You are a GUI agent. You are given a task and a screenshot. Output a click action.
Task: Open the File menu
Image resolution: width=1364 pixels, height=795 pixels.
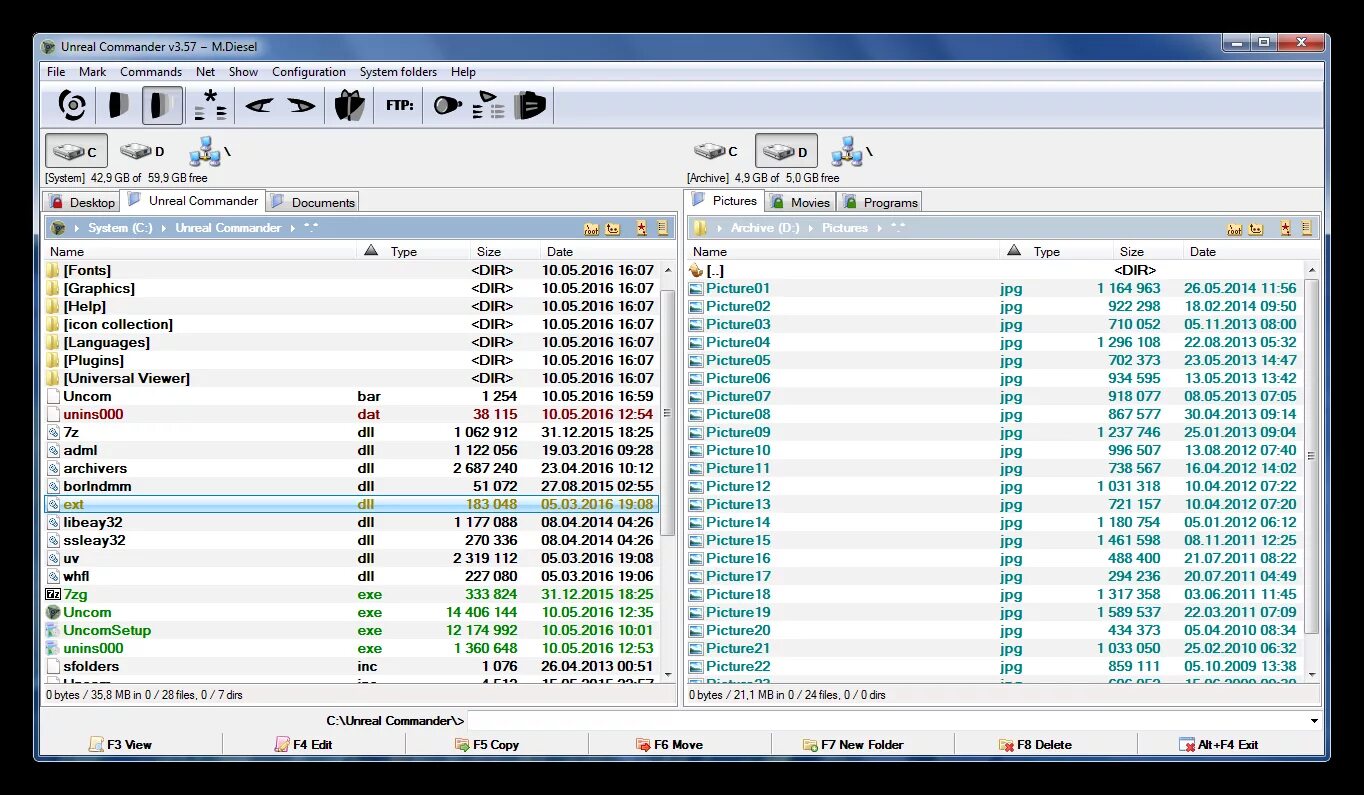point(56,72)
